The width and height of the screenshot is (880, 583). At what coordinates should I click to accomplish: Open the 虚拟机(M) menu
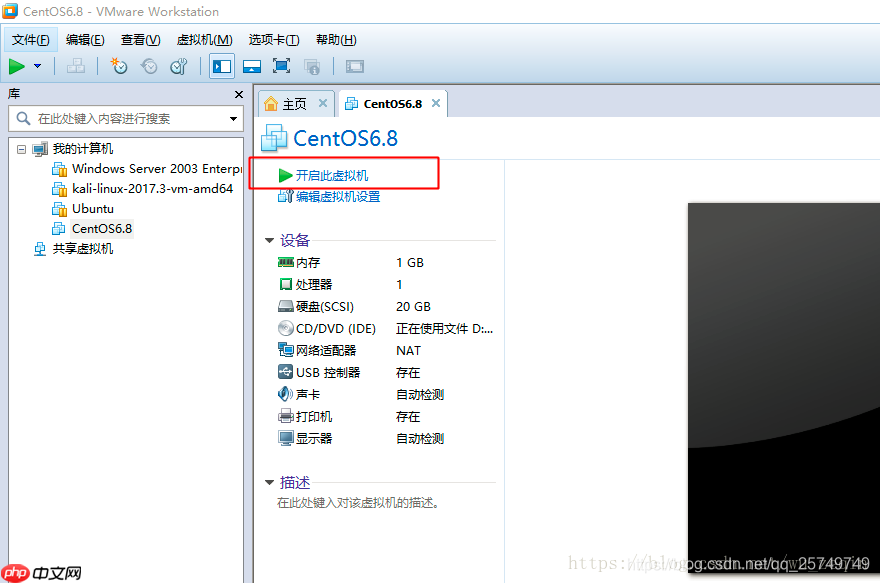(x=204, y=40)
